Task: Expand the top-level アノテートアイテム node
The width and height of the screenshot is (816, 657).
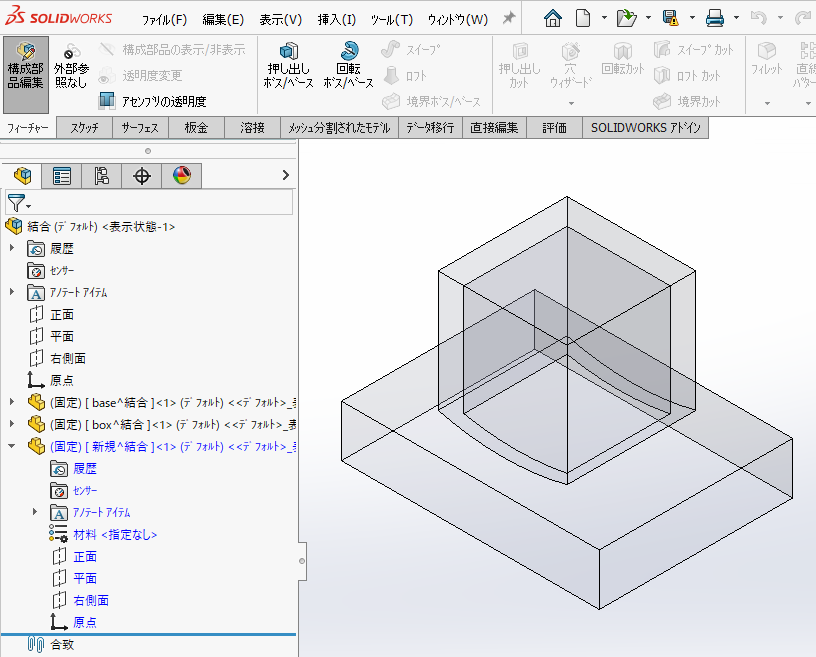Action: point(11,292)
